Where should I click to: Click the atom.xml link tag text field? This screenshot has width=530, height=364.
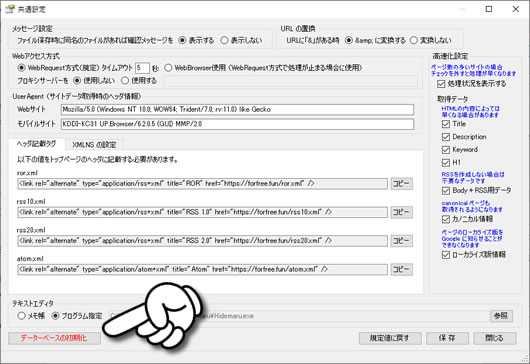(x=202, y=269)
